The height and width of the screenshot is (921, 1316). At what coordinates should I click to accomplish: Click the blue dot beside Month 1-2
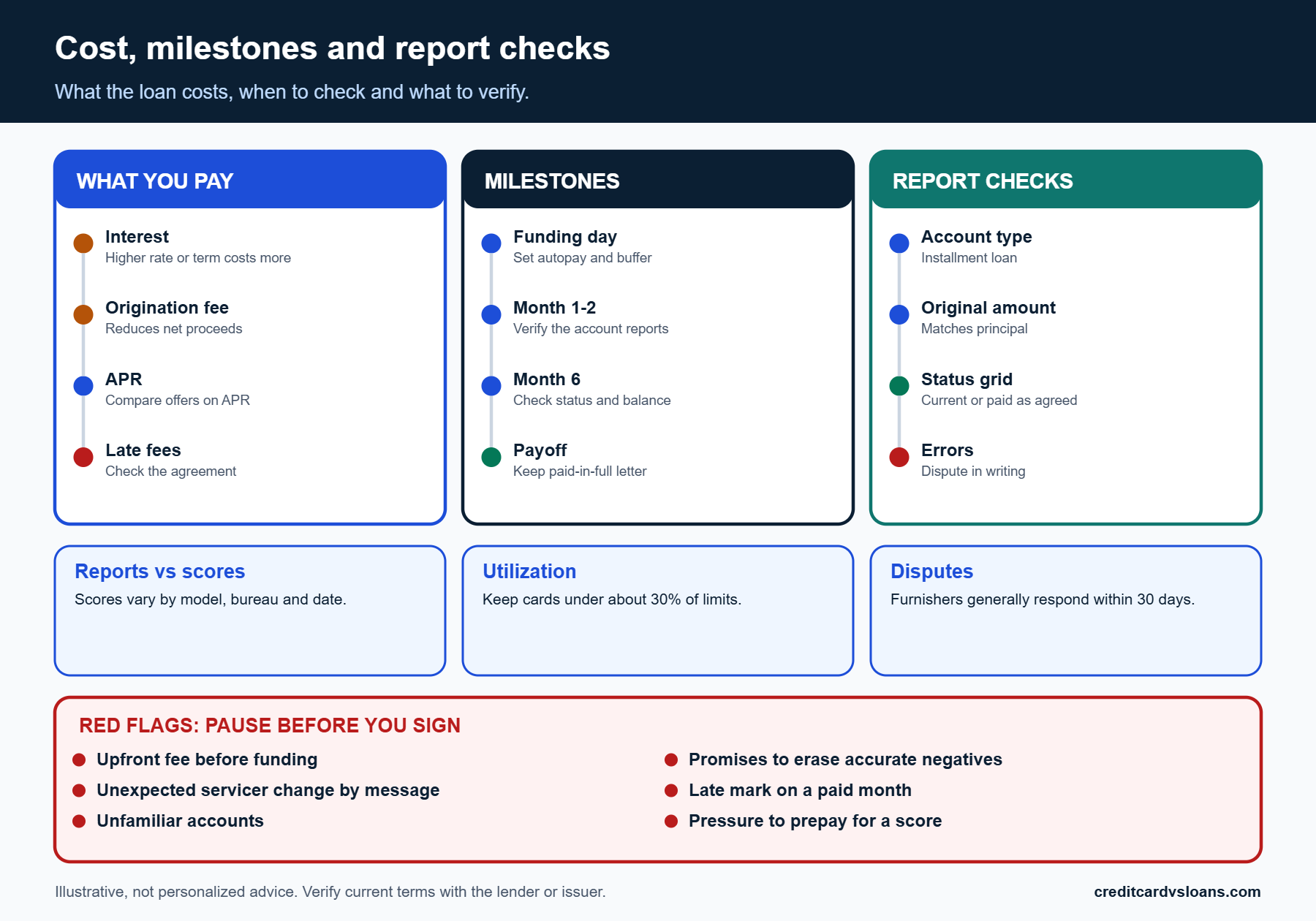tap(491, 314)
